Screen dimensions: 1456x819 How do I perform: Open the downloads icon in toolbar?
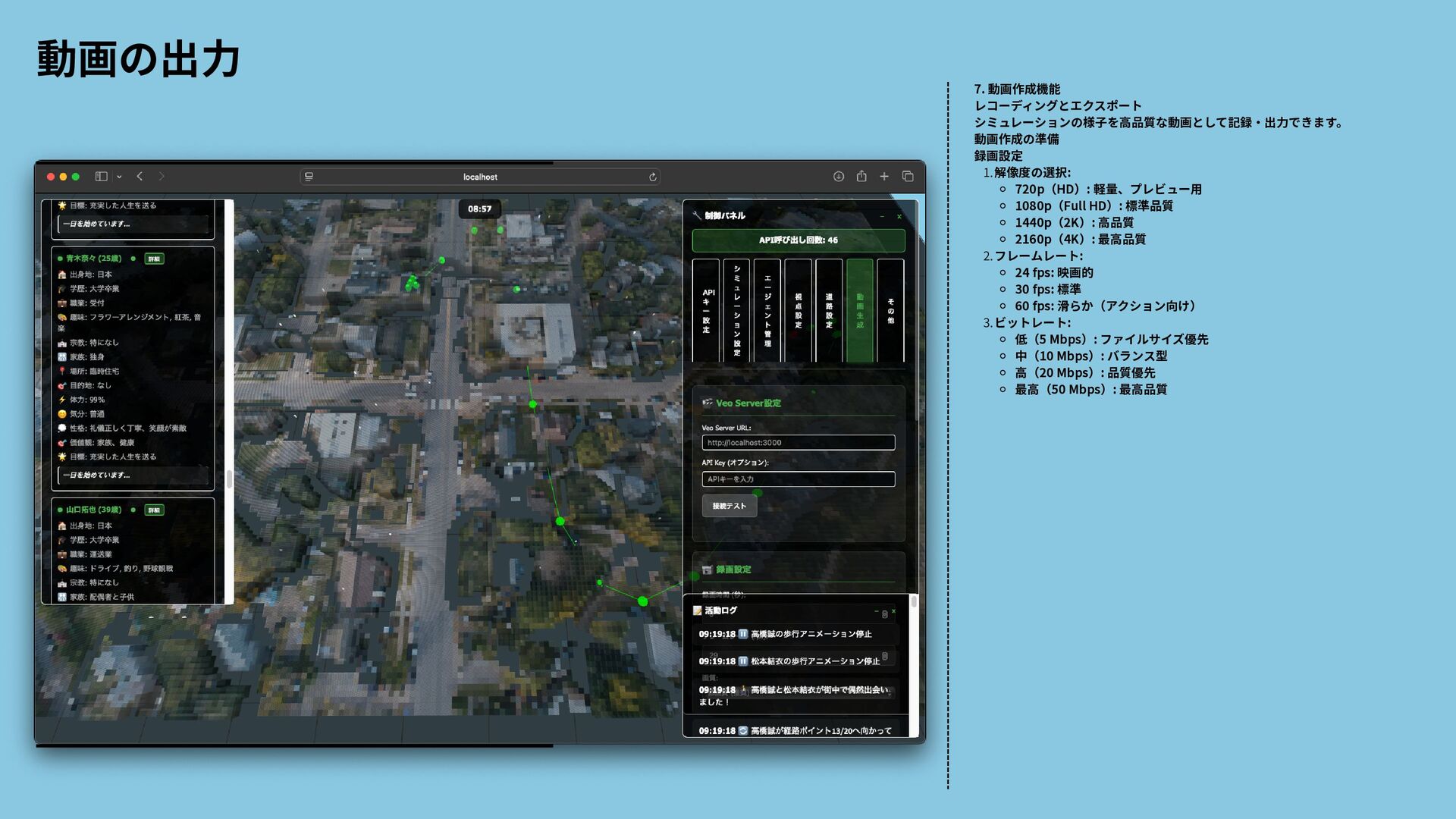(839, 177)
